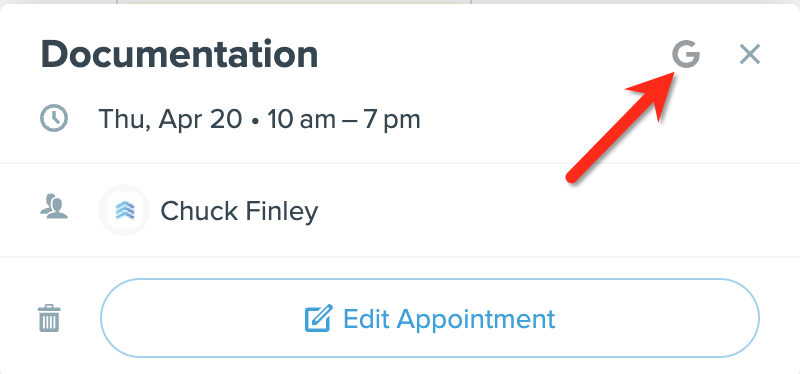The width and height of the screenshot is (800, 374).
Task: Click the attendees people icon
Action: 54,209
